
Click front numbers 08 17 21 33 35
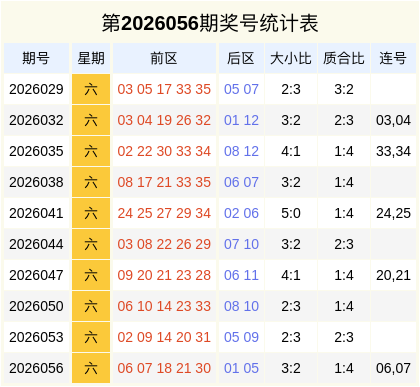point(164,182)
